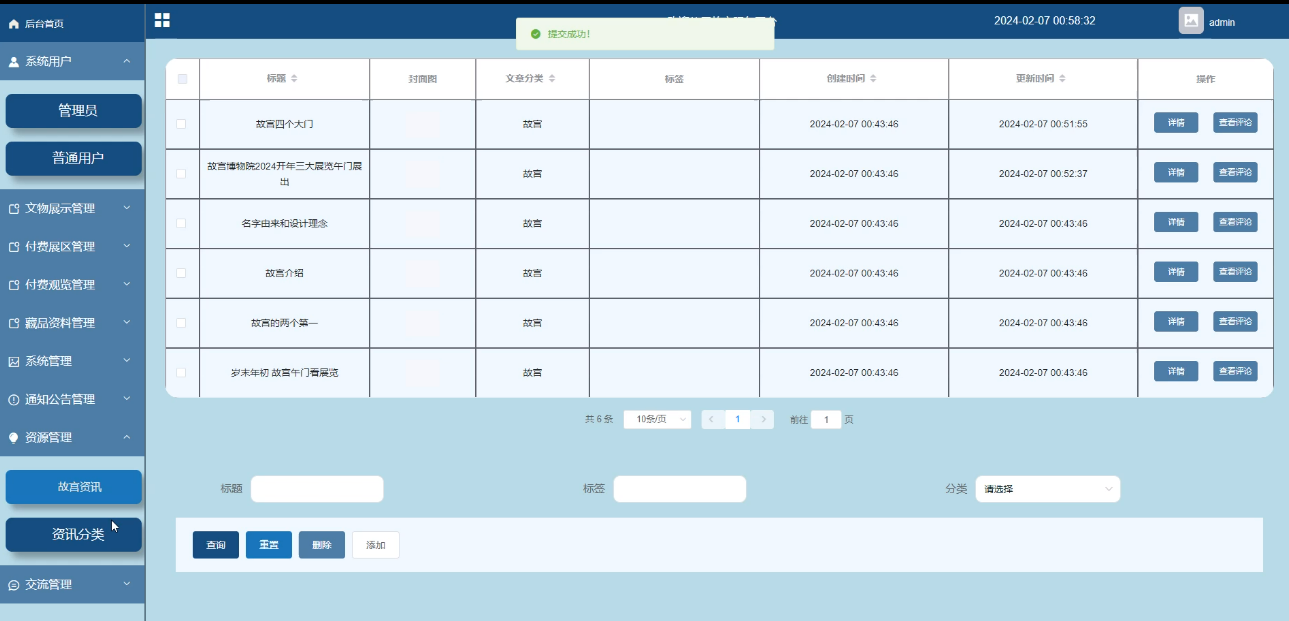Go to 后台首页 in sidebar
The width and height of the screenshot is (1289, 621).
(x=72, y=23)
